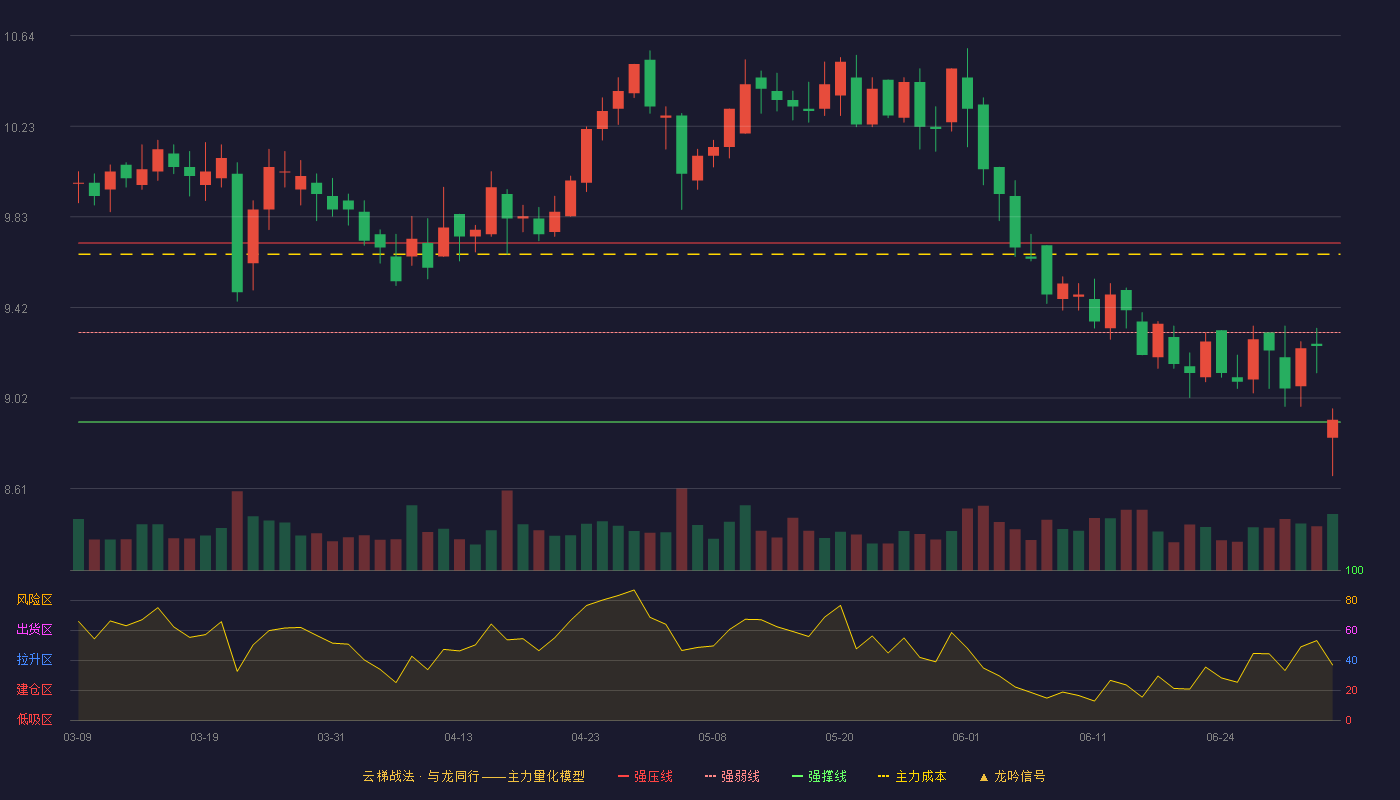This screenshot has width=1400, height=800.
Task: Click the 拉升区 zone label
Action: pos(34,660)
